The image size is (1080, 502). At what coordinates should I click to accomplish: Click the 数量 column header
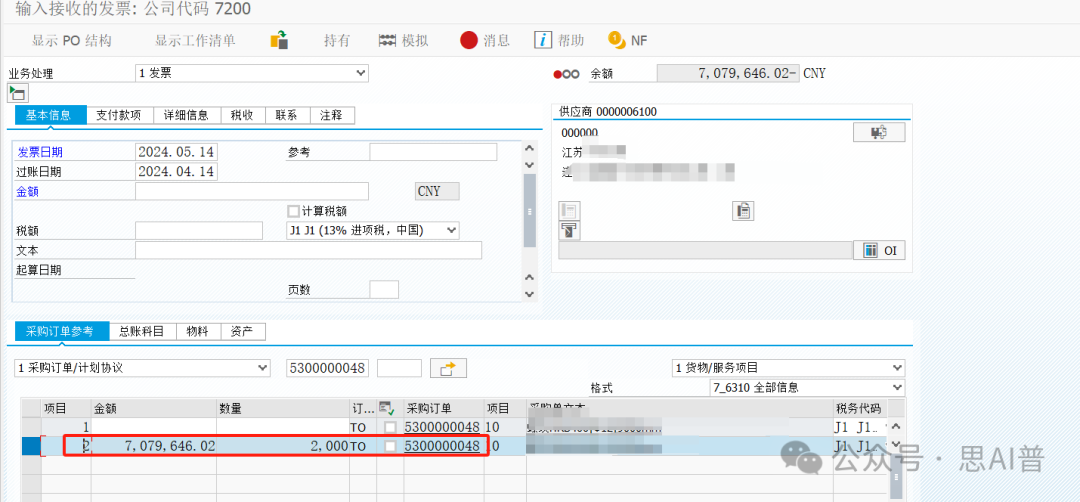pos(283,408)
